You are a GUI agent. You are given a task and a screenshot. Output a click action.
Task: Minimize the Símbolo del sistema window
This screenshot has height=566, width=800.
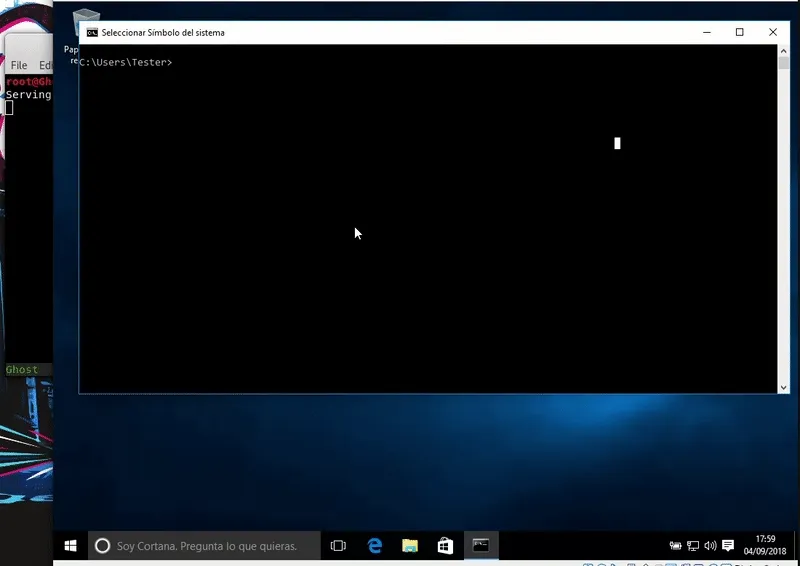(706, 32)
